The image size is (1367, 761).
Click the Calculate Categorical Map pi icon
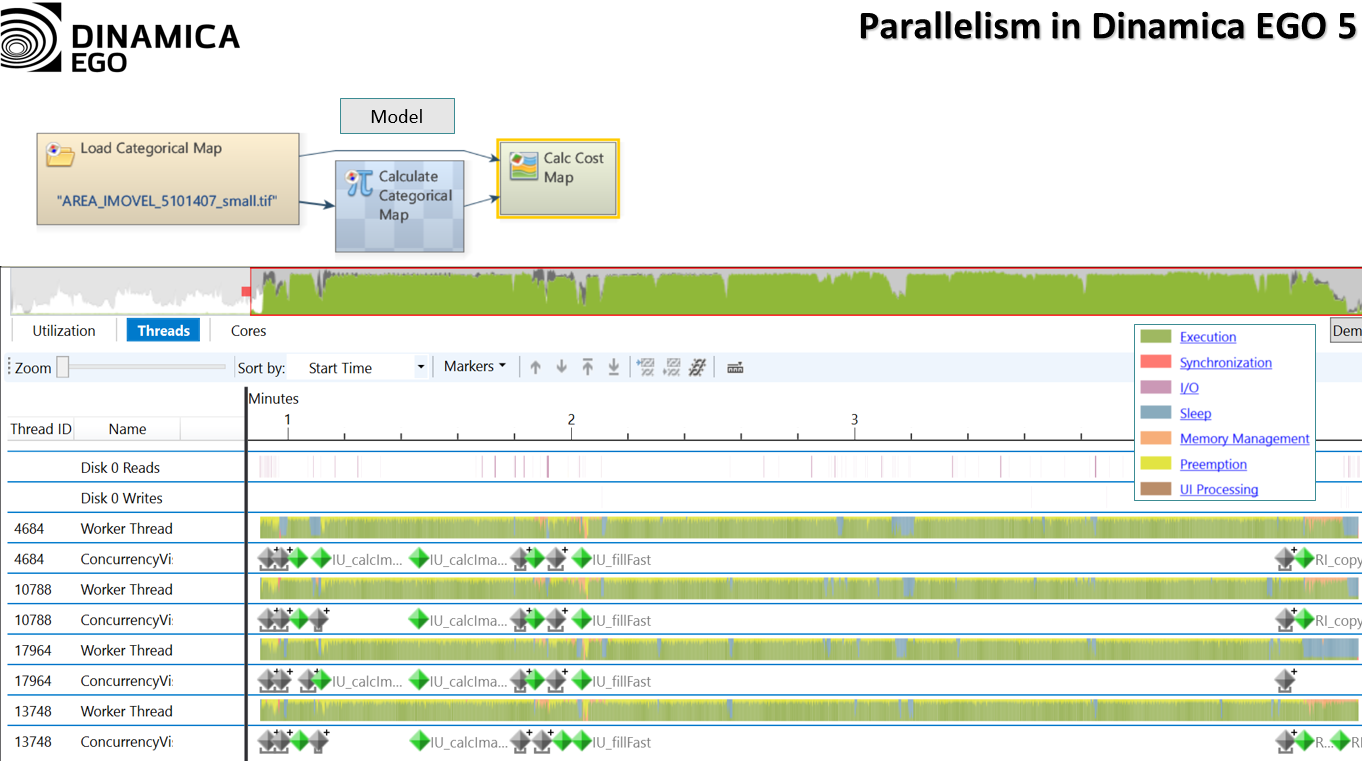click(359, 182)
